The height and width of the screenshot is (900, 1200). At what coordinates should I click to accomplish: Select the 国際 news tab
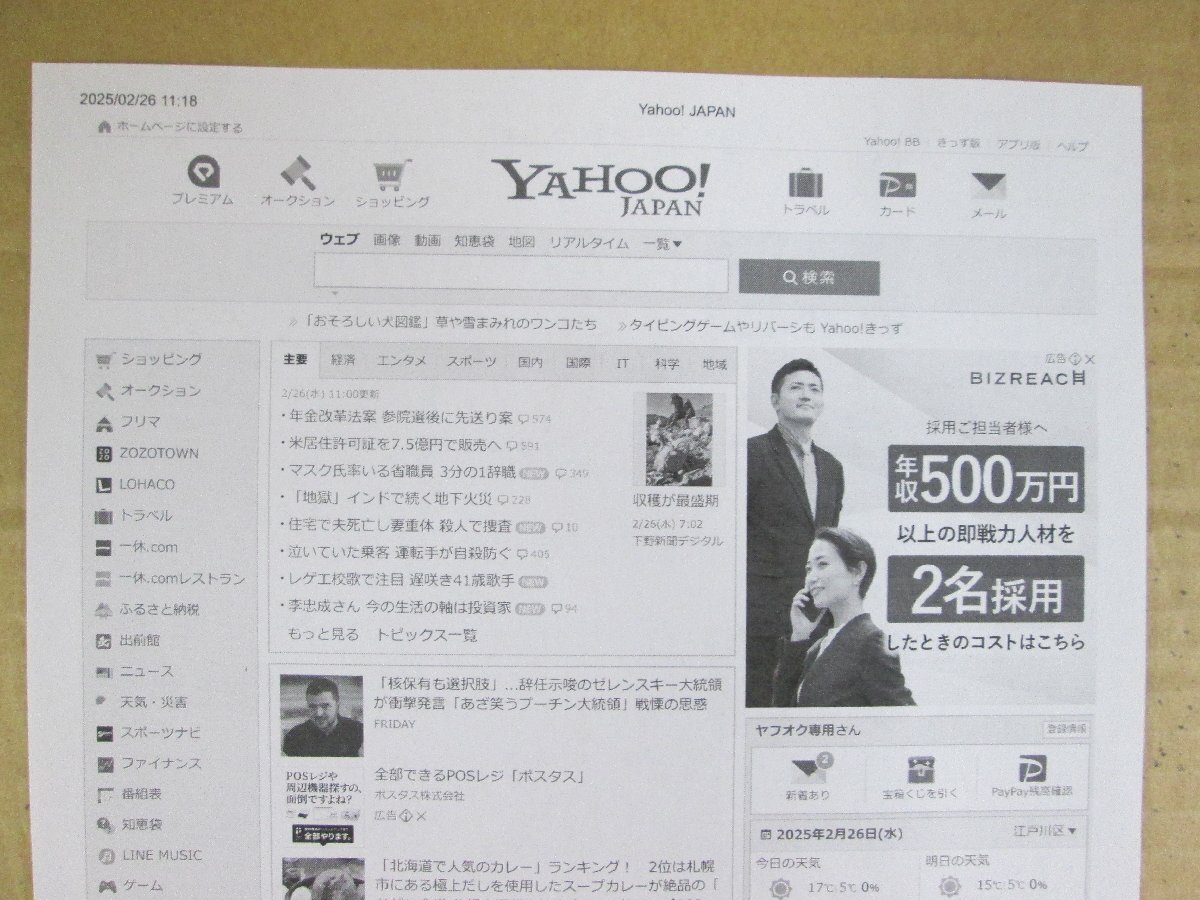point(577,363)
